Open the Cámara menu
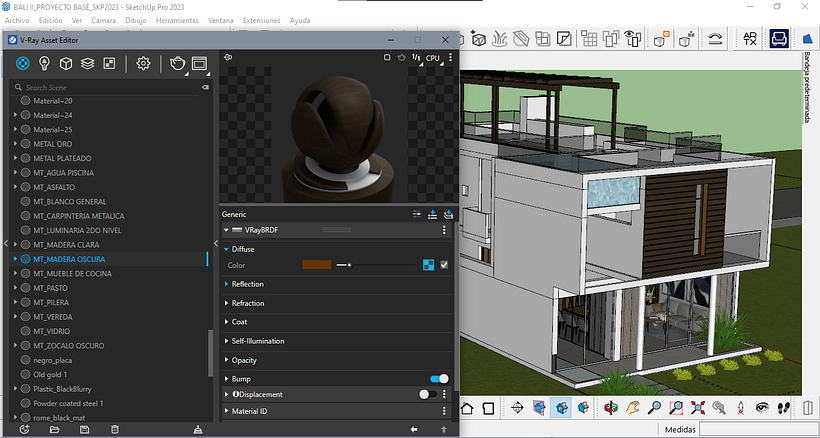This screenshot has height=438, width=820. point(104,20)
